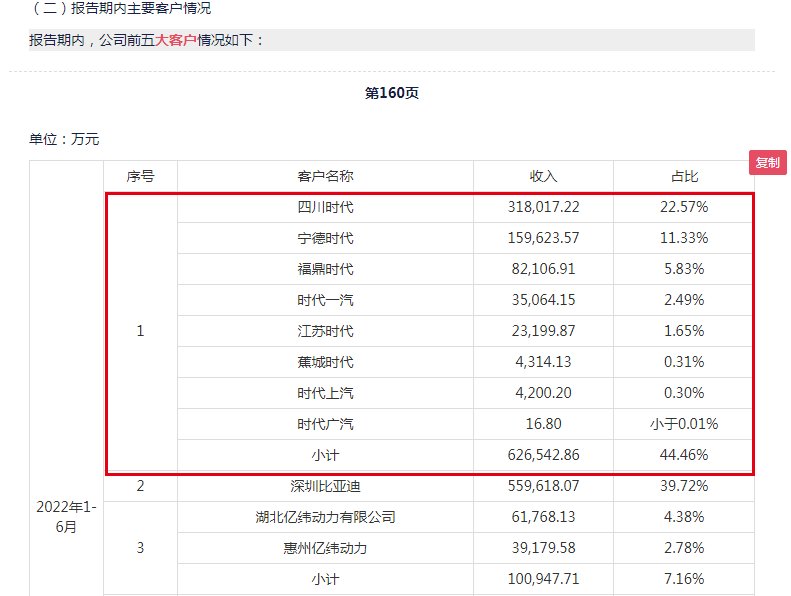Viewport: 791px width, 596px height.
Task: Click the highlighted 大客户 keyword
Action: (x=175, y=41)
